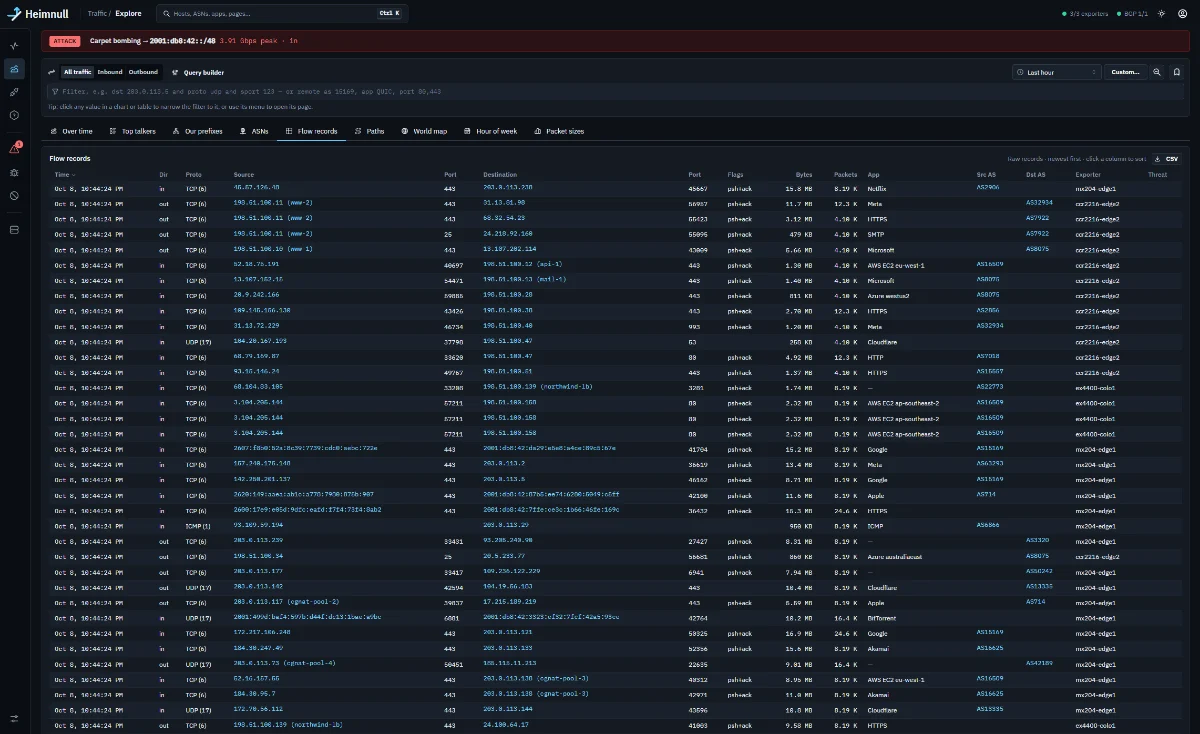Click source 68.164.33.105
The width and height of the screenshot is (1200, 734).
258,387
